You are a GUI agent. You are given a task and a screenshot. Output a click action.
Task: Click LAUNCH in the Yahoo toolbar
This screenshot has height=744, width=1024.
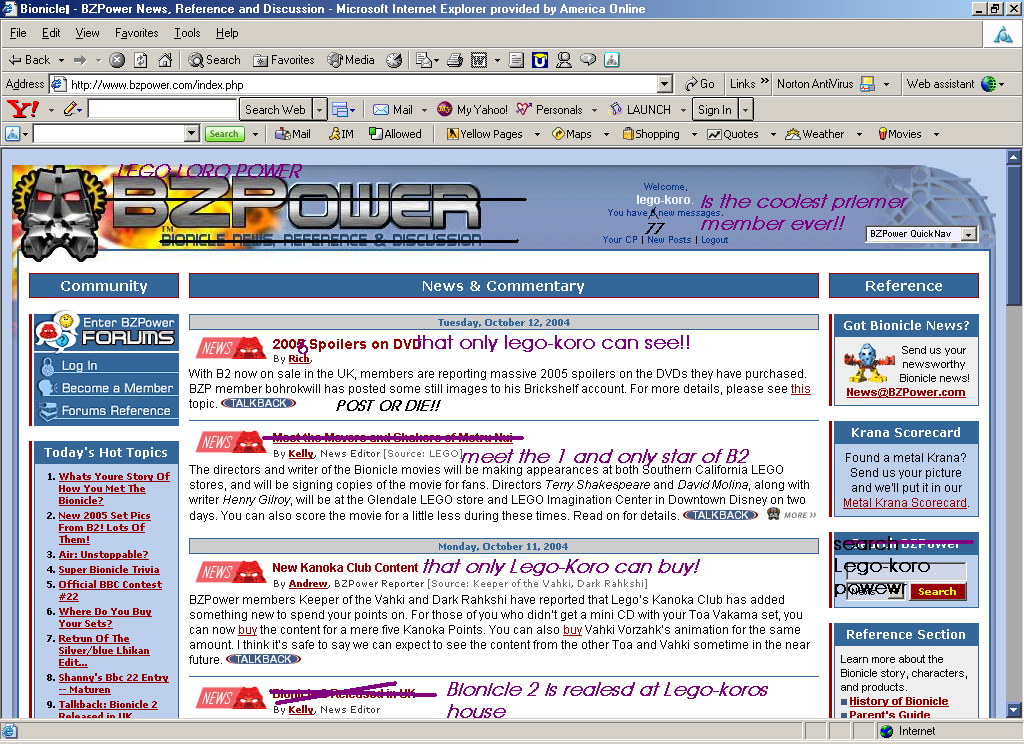pyautogui.click(x=641, y=110)
